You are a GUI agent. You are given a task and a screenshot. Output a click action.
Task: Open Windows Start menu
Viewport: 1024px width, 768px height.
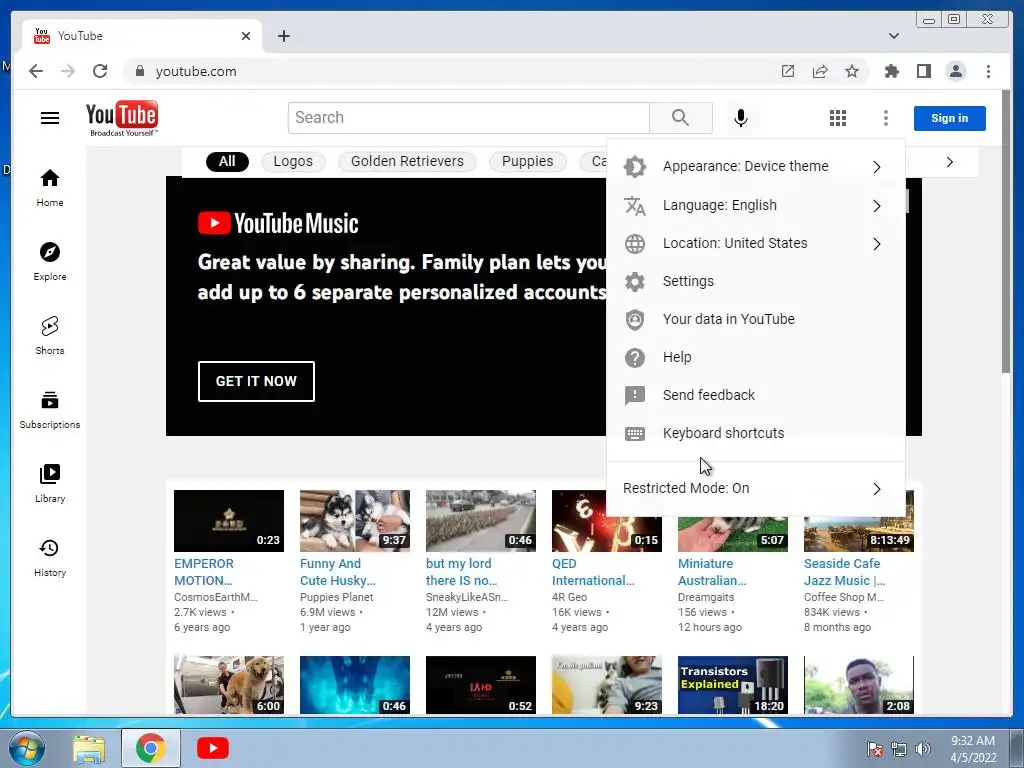27,748
